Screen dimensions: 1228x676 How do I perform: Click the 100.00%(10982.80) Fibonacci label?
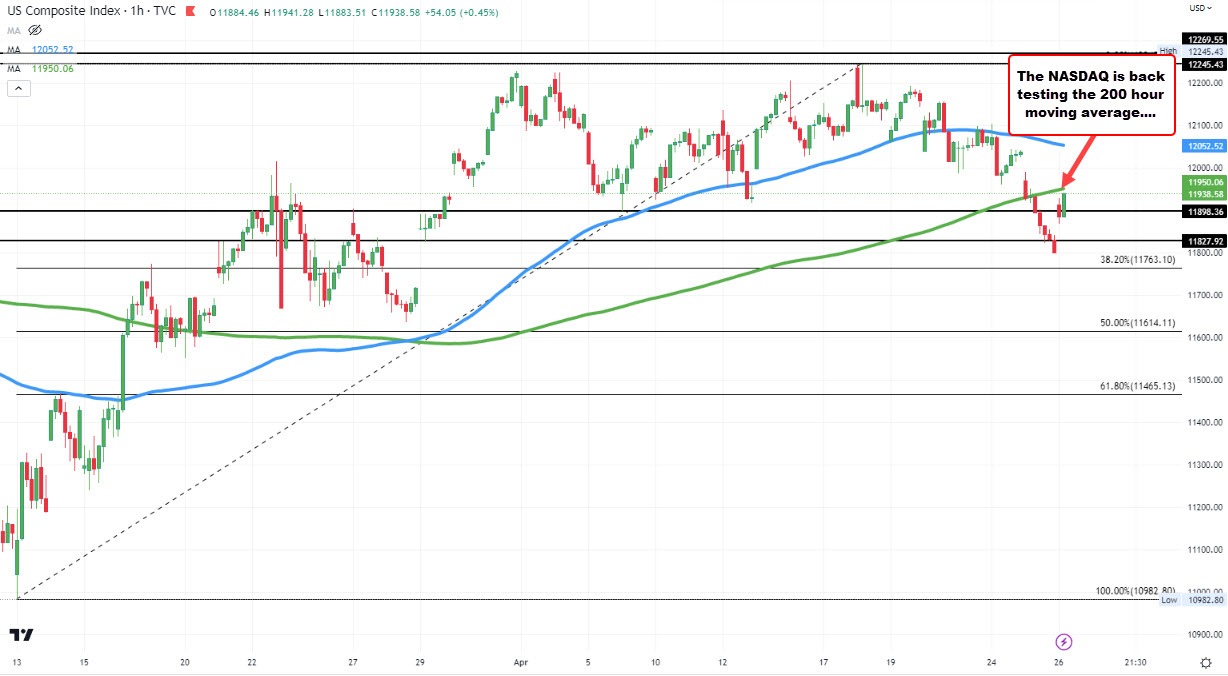click(x=1135, y=591)
